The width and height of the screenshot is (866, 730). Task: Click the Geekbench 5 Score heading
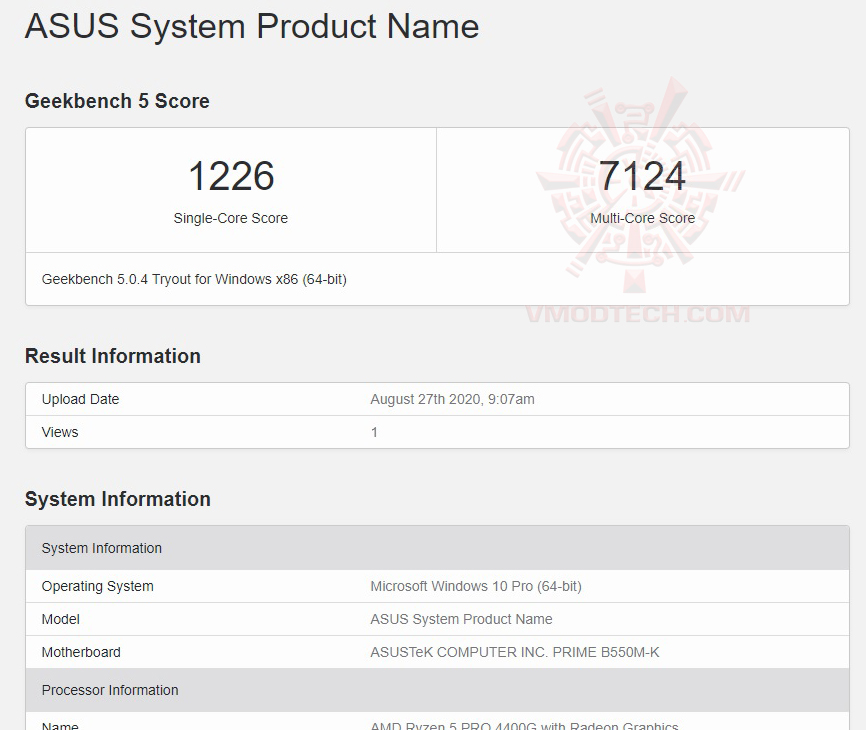click(118, 101)
